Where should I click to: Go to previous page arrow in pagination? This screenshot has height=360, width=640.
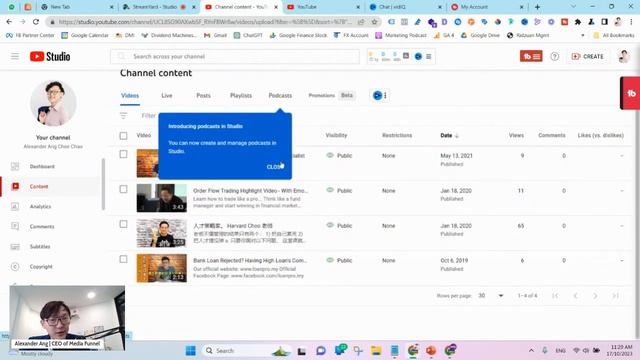(x=576, y=296)
